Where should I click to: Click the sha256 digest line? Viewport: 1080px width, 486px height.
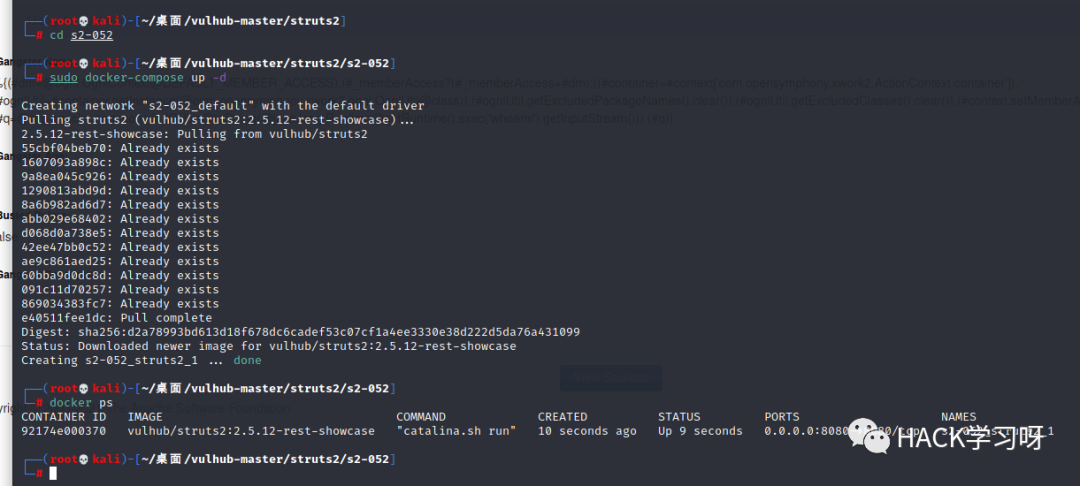[x=300, y=332]
